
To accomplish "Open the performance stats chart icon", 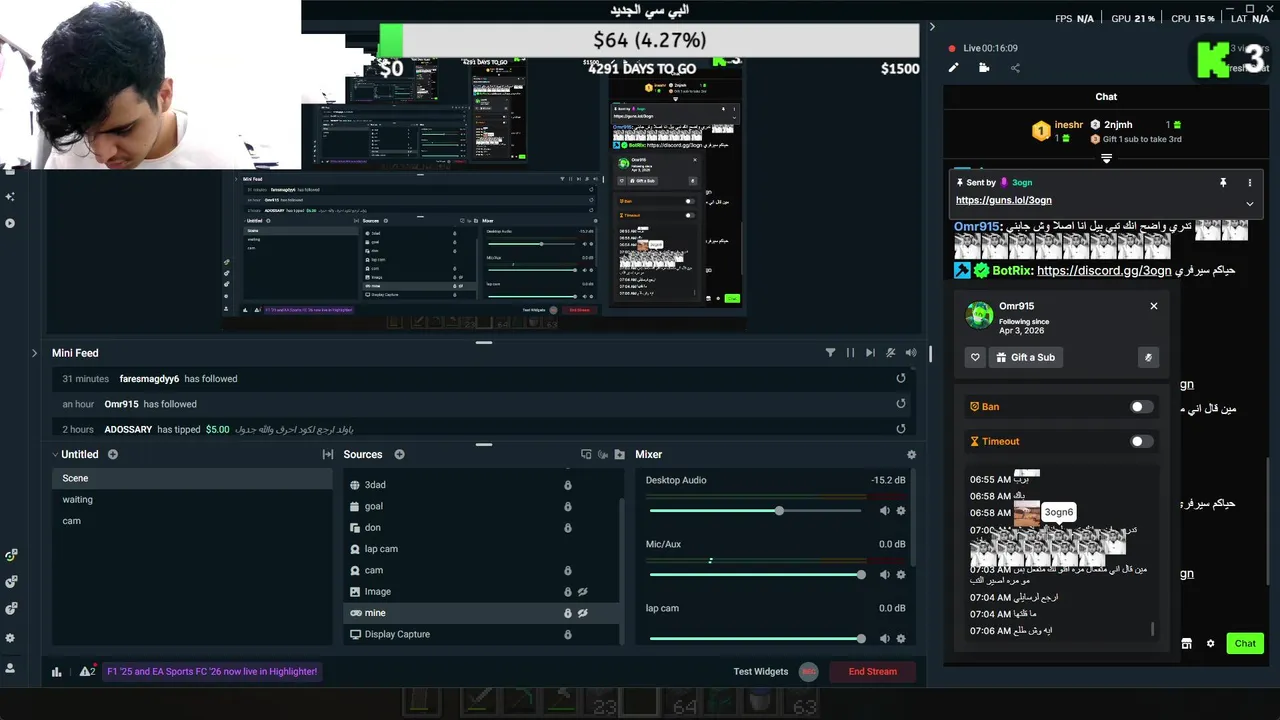I will click(57, 672).
